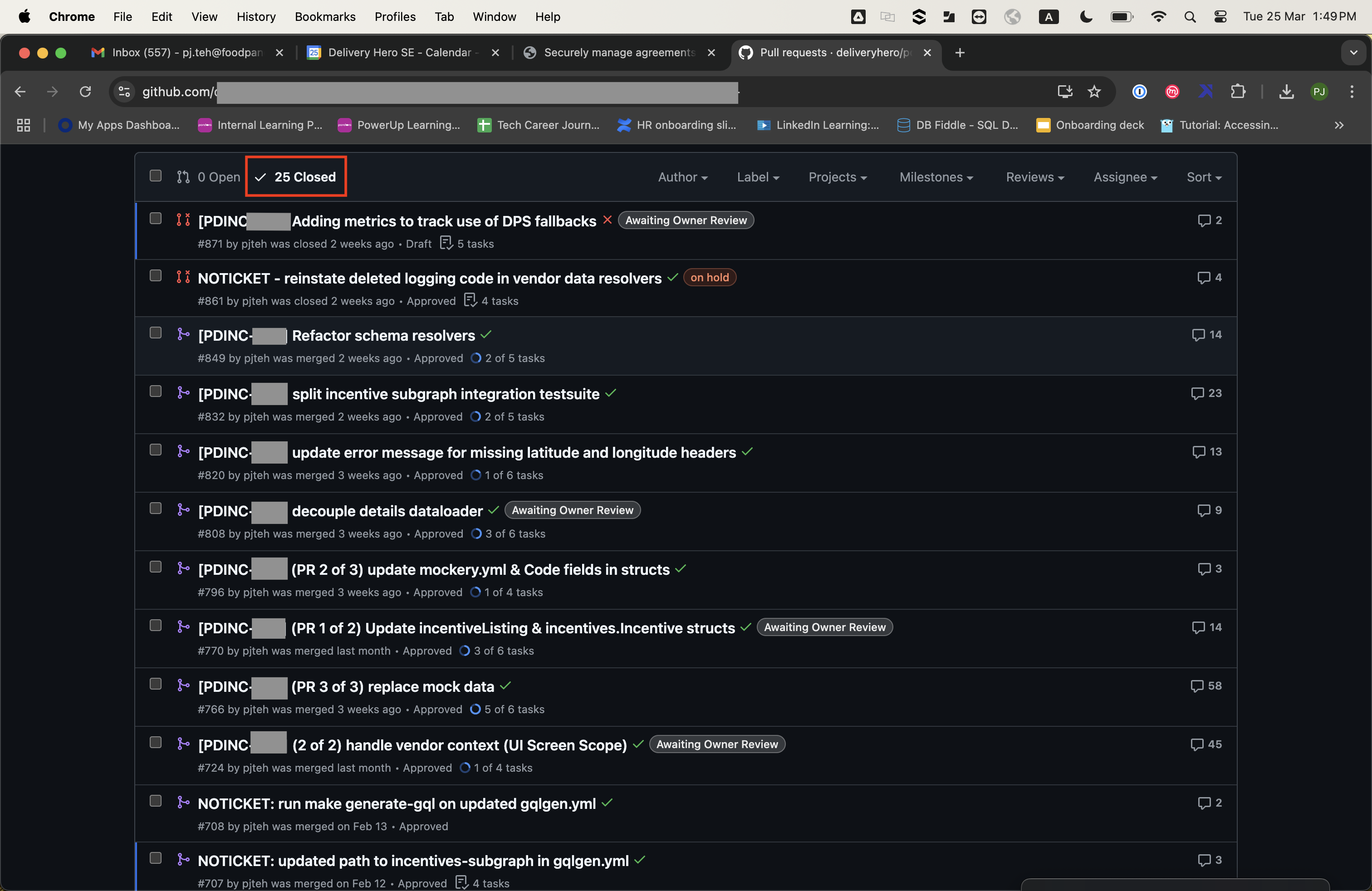
Task: Open the 1Password extension
Action: 1140,92
